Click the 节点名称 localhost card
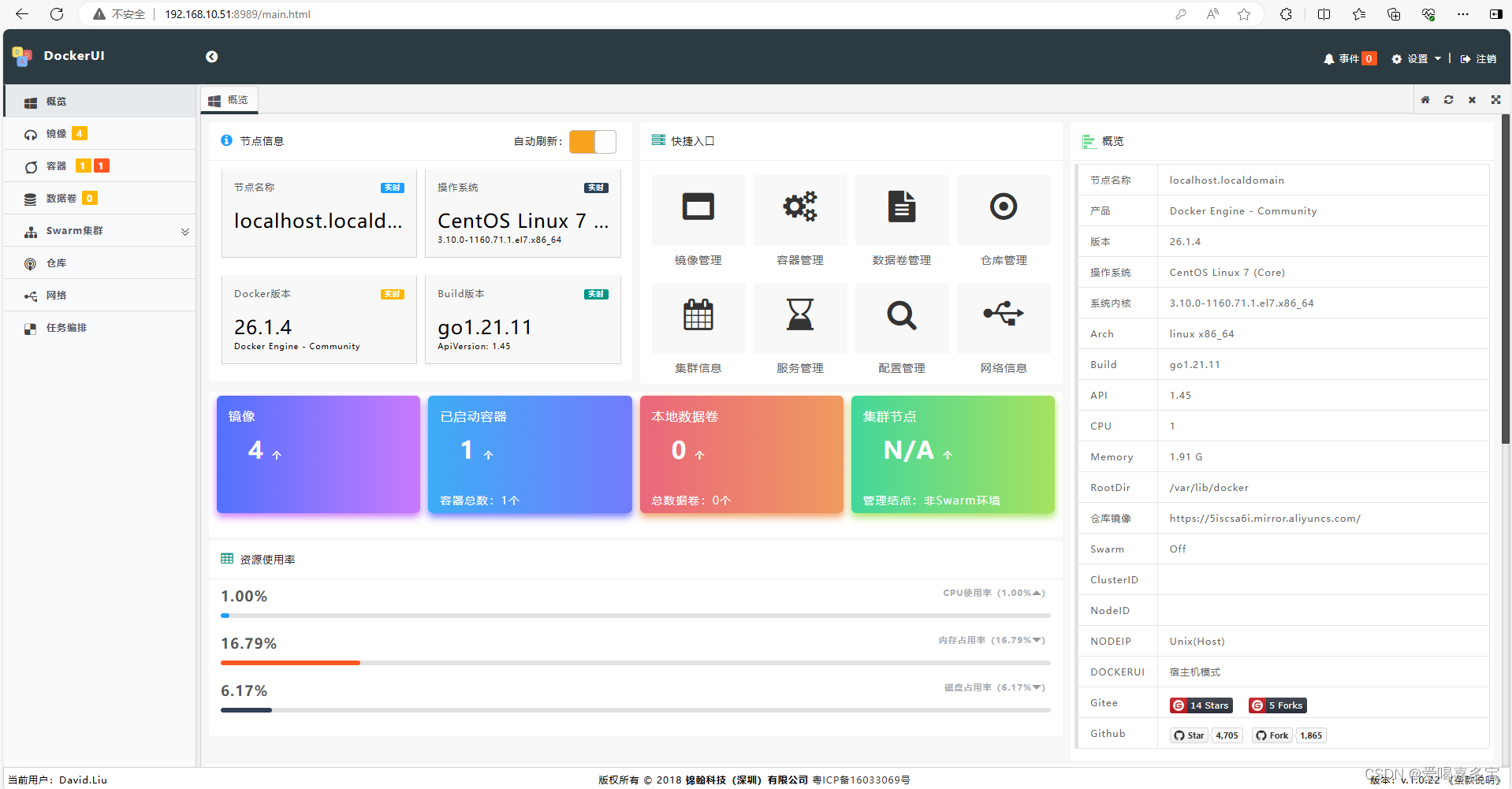1512x789 pixels. (319, 213)
